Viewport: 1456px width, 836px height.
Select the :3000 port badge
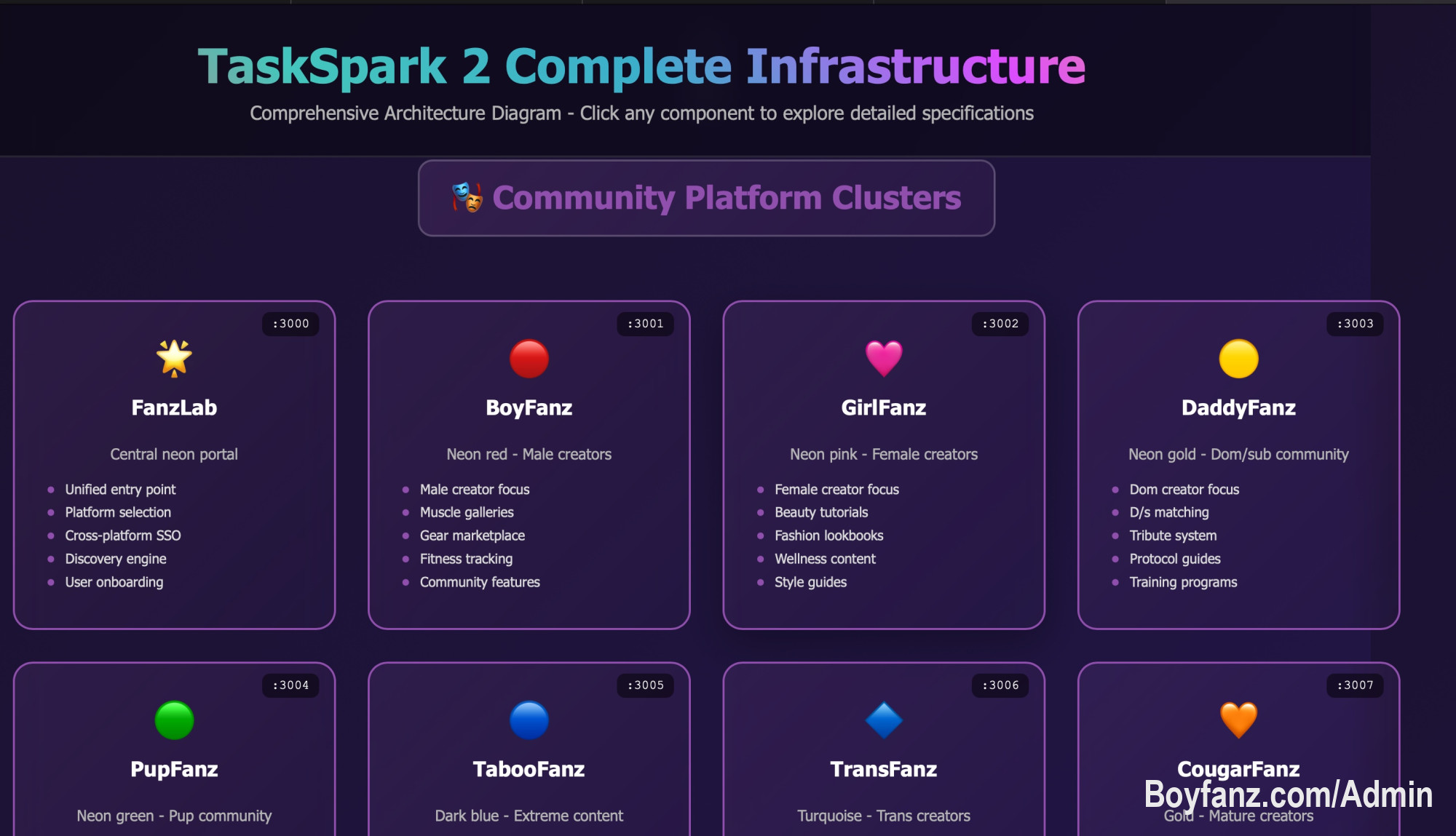[x=290, y=324]
